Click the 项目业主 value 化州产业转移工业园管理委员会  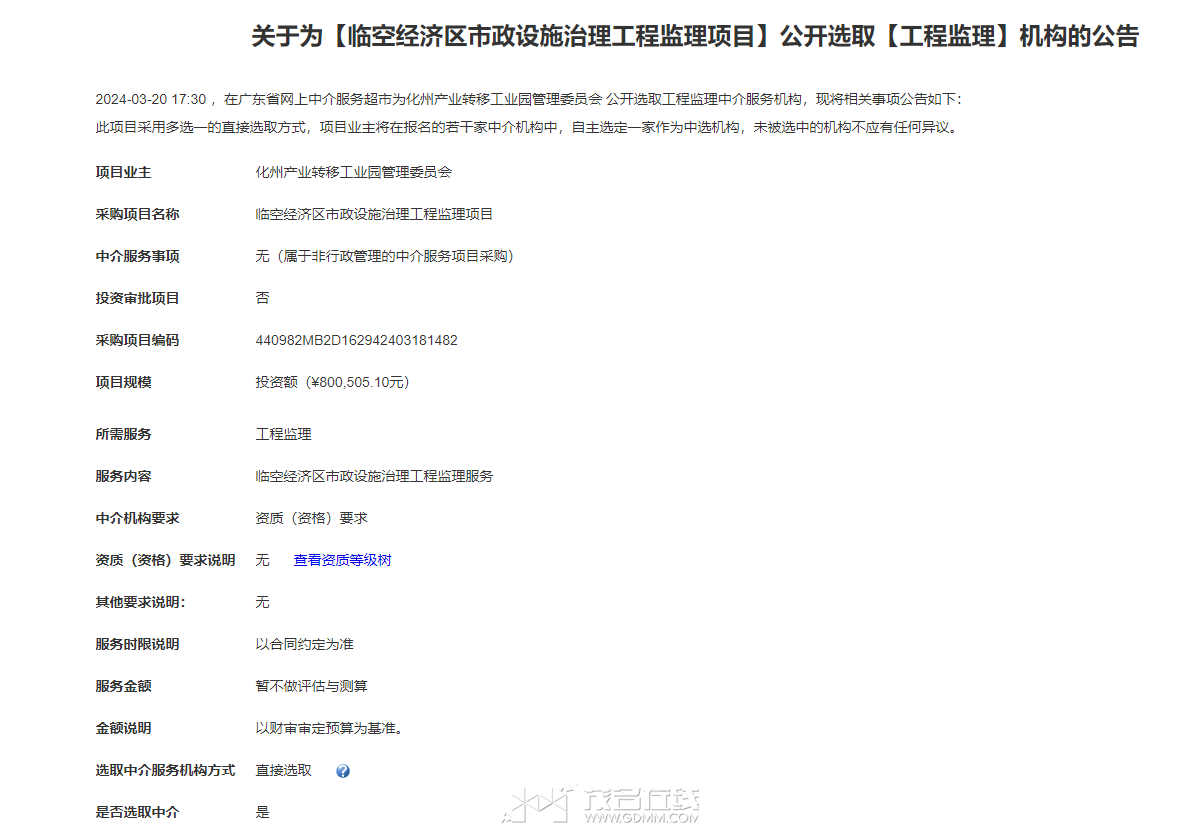point(353,172)
